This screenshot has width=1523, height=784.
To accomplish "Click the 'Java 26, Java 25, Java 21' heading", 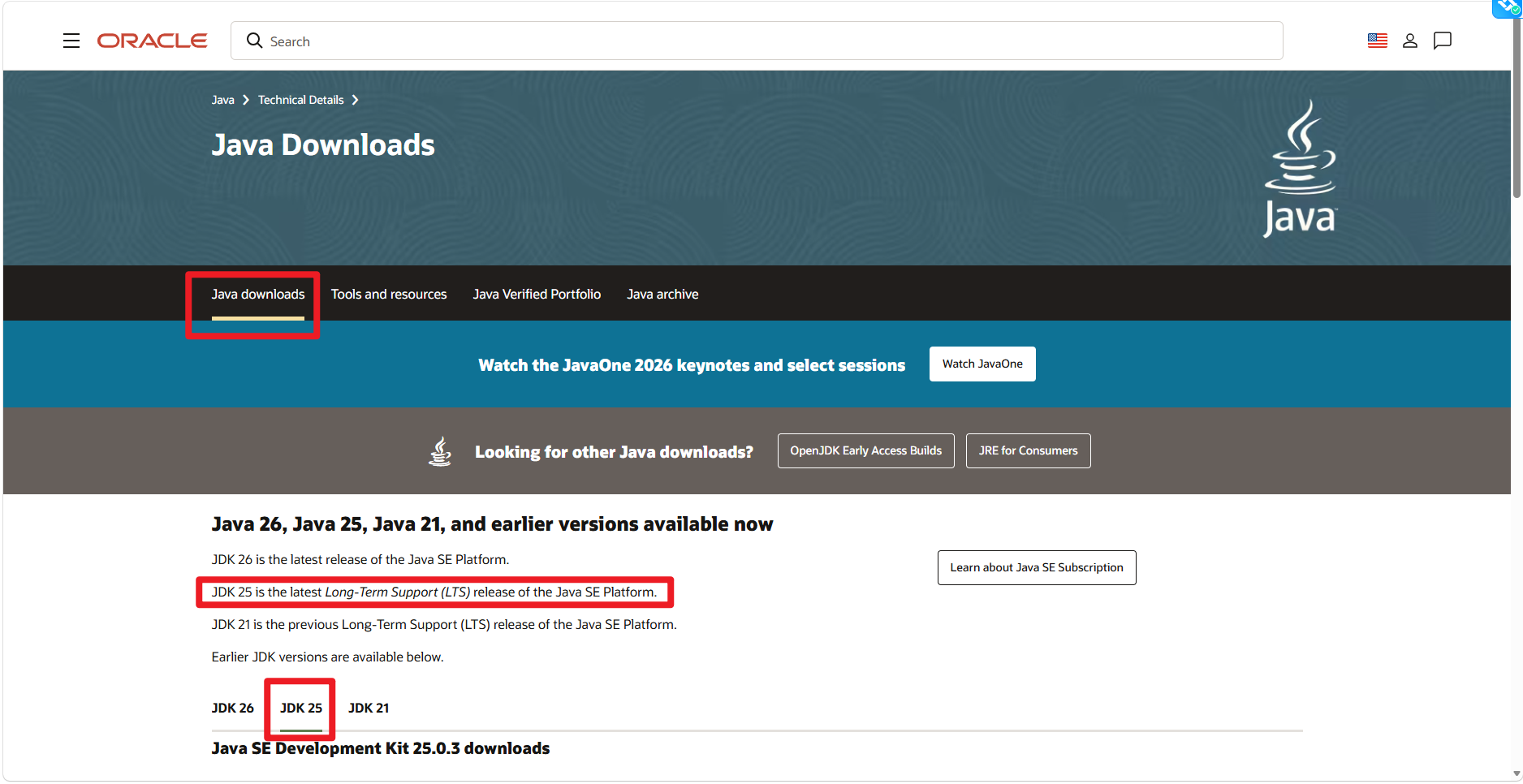I will coord(492,524).
